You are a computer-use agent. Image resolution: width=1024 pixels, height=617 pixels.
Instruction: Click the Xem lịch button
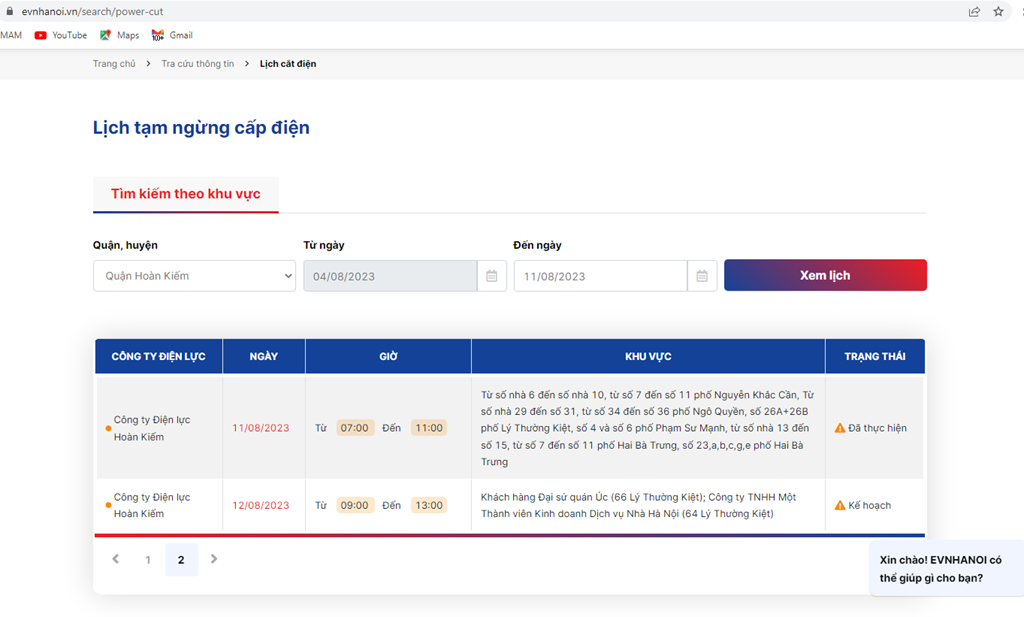tap(825, 276)
